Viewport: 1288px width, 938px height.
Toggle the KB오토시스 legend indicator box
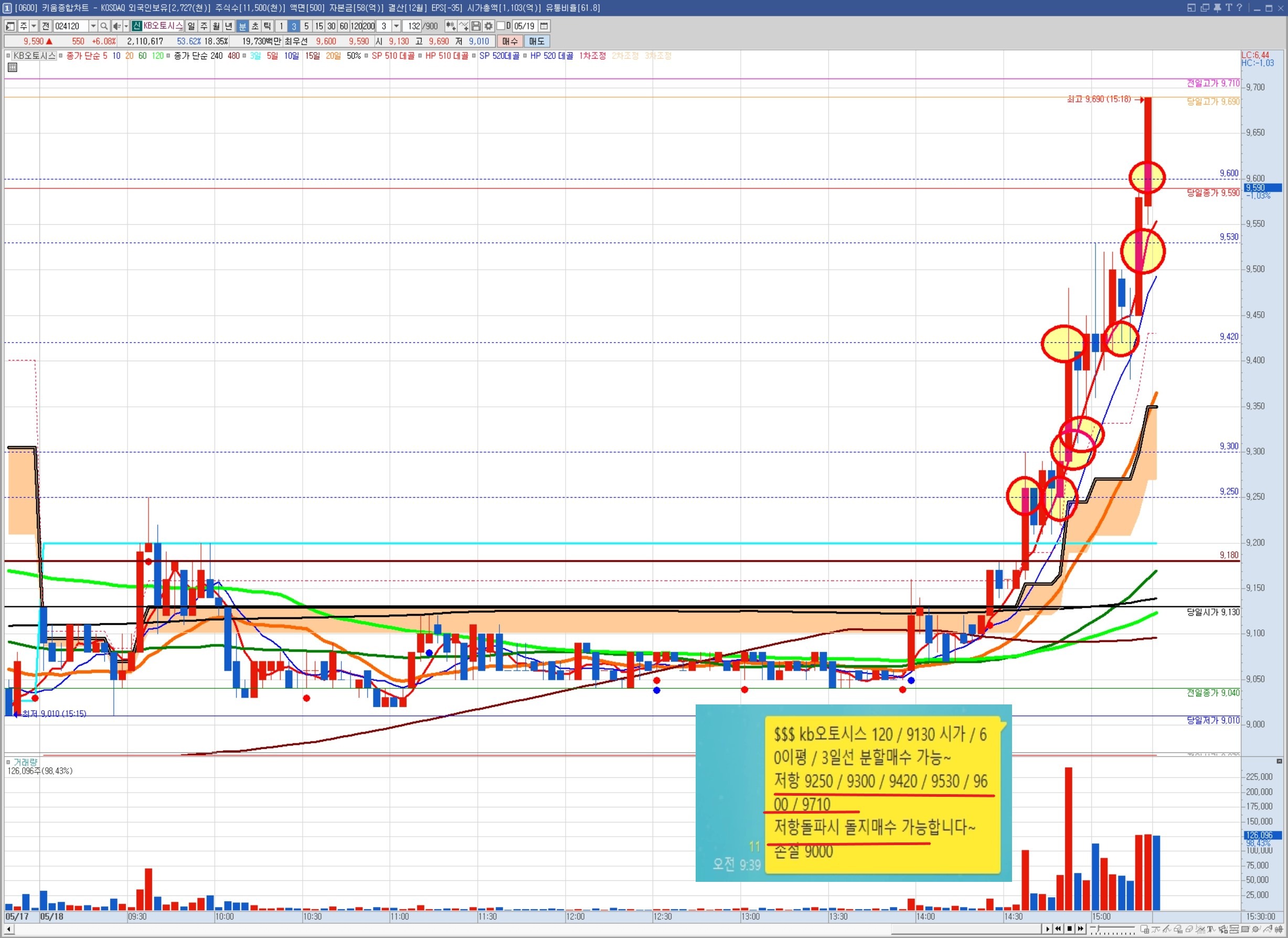pyautogui.click(x=8, y=56)
